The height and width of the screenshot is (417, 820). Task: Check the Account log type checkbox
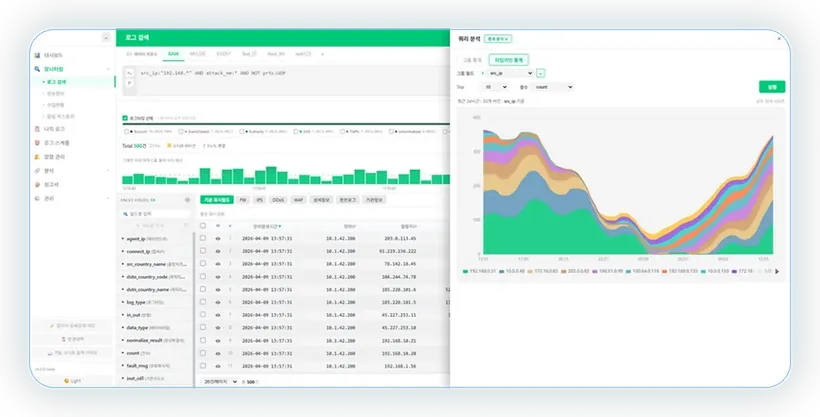127,132
